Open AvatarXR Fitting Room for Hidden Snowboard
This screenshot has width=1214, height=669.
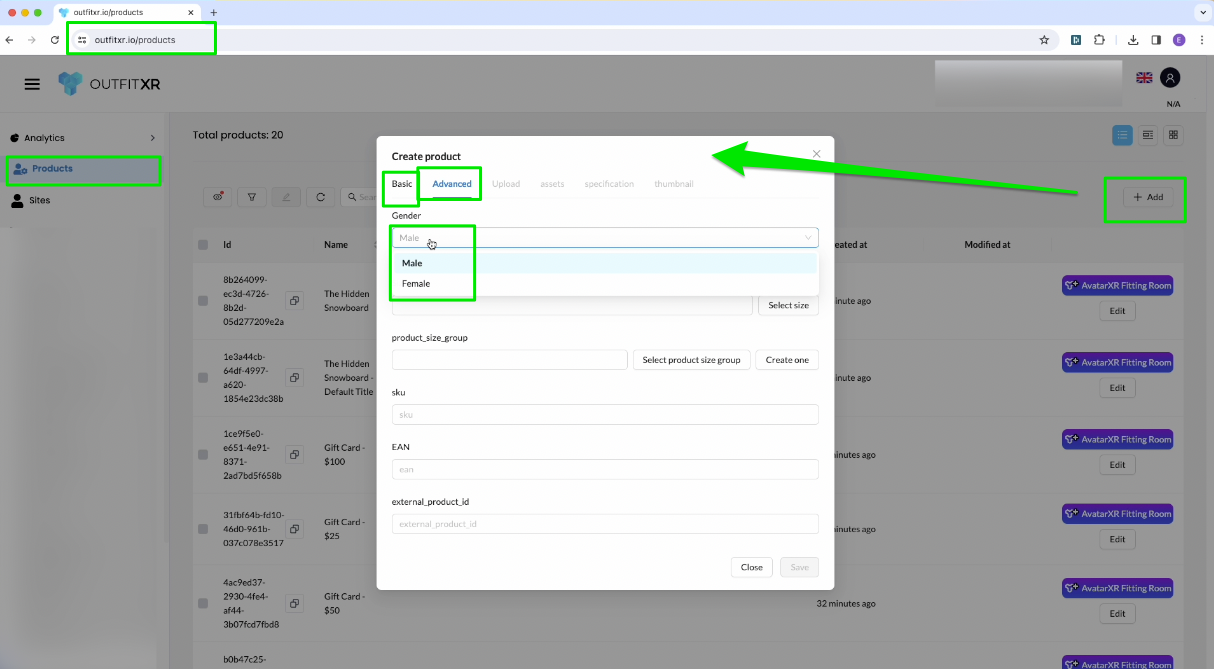[x=1117, y=285]
